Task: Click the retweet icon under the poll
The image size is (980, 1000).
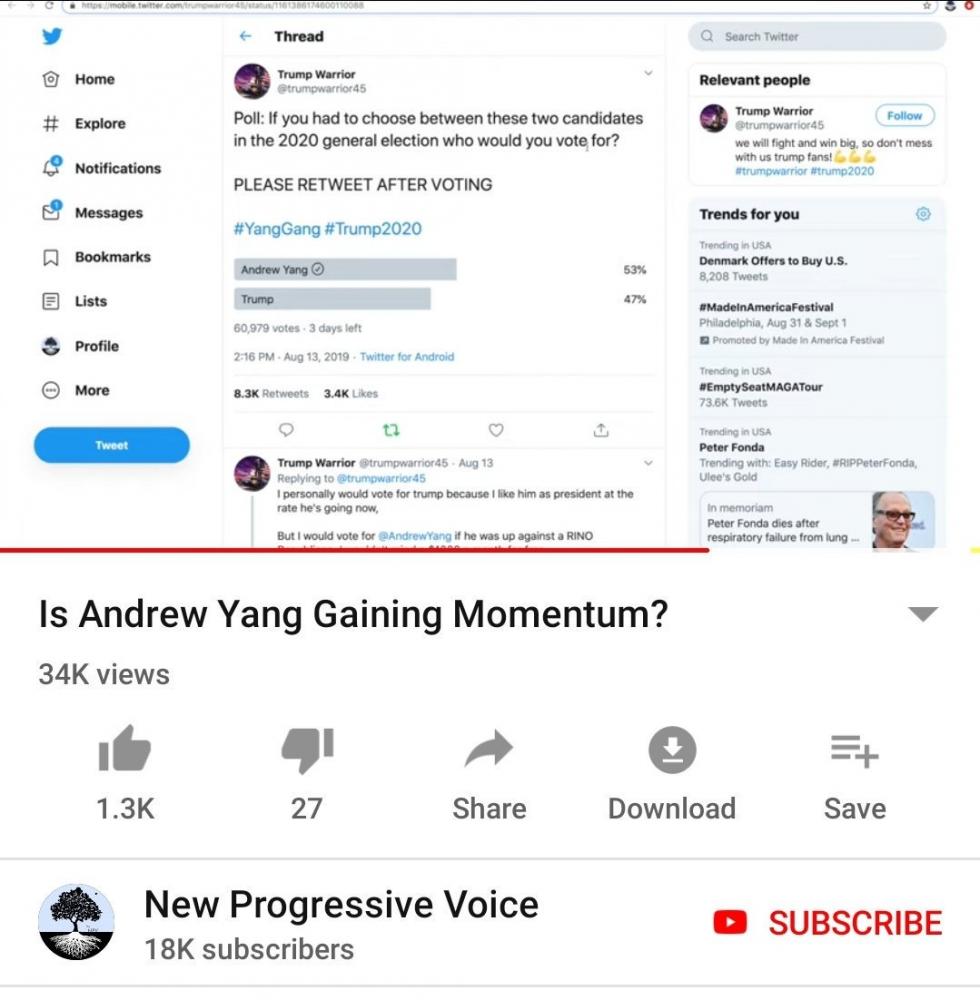Action: (391, 430)
